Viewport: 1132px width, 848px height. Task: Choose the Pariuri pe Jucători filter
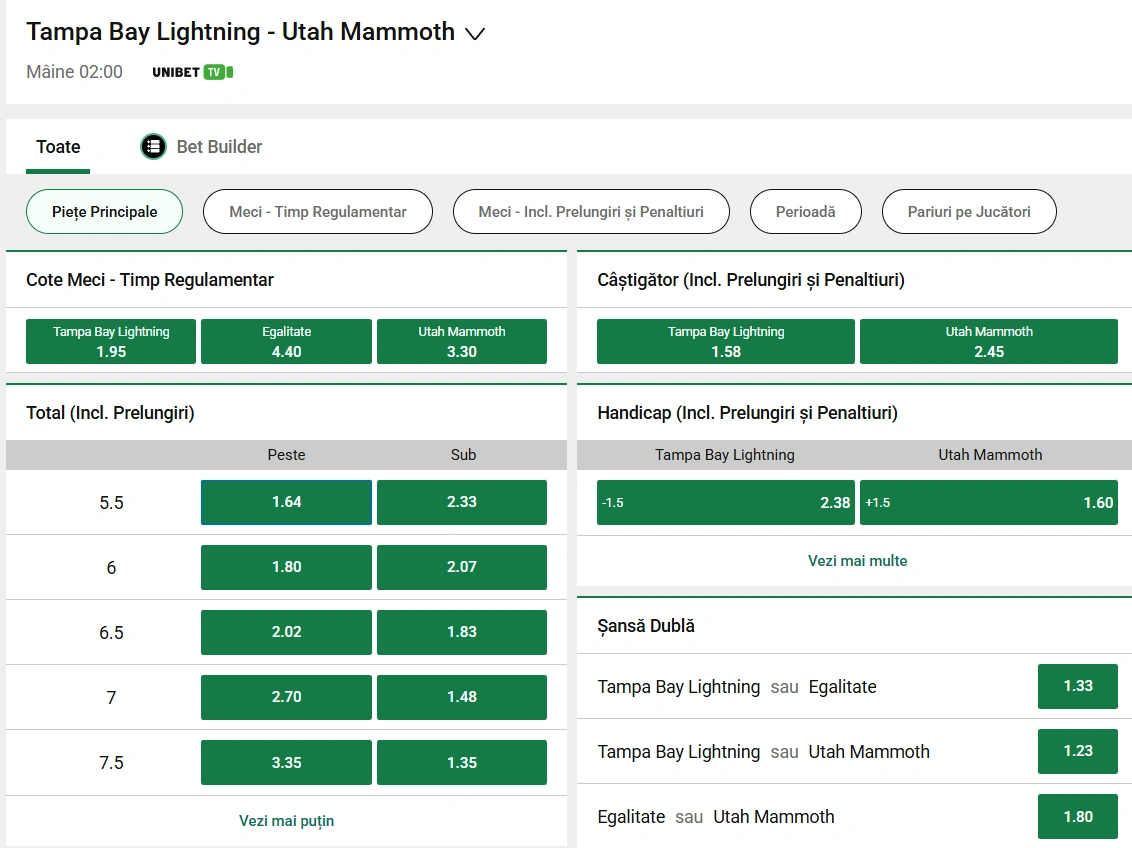pos(969,212)
